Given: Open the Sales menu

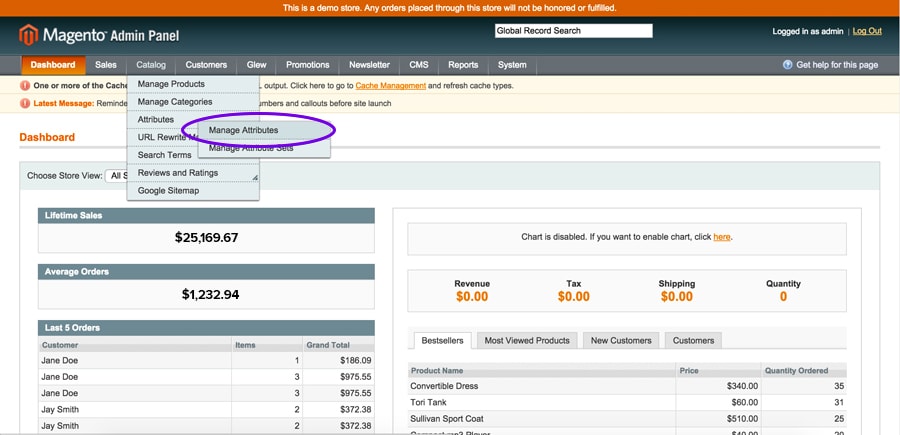Looking at the screenshot, I should [106, 65].
